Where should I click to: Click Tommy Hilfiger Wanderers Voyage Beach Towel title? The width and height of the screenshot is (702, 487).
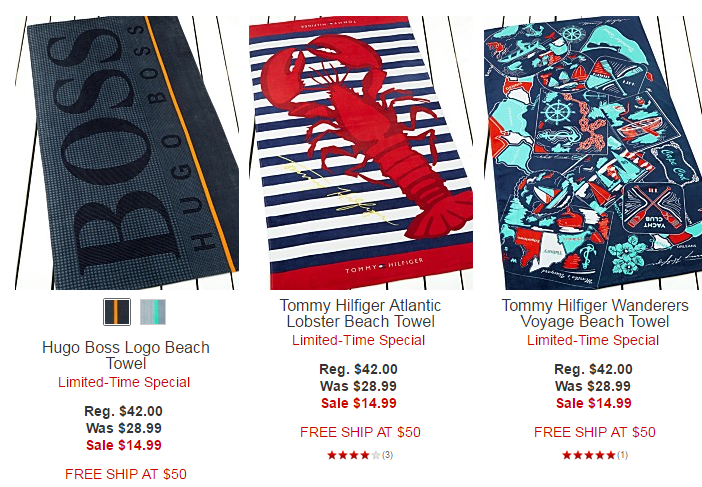tap(595, 313)
